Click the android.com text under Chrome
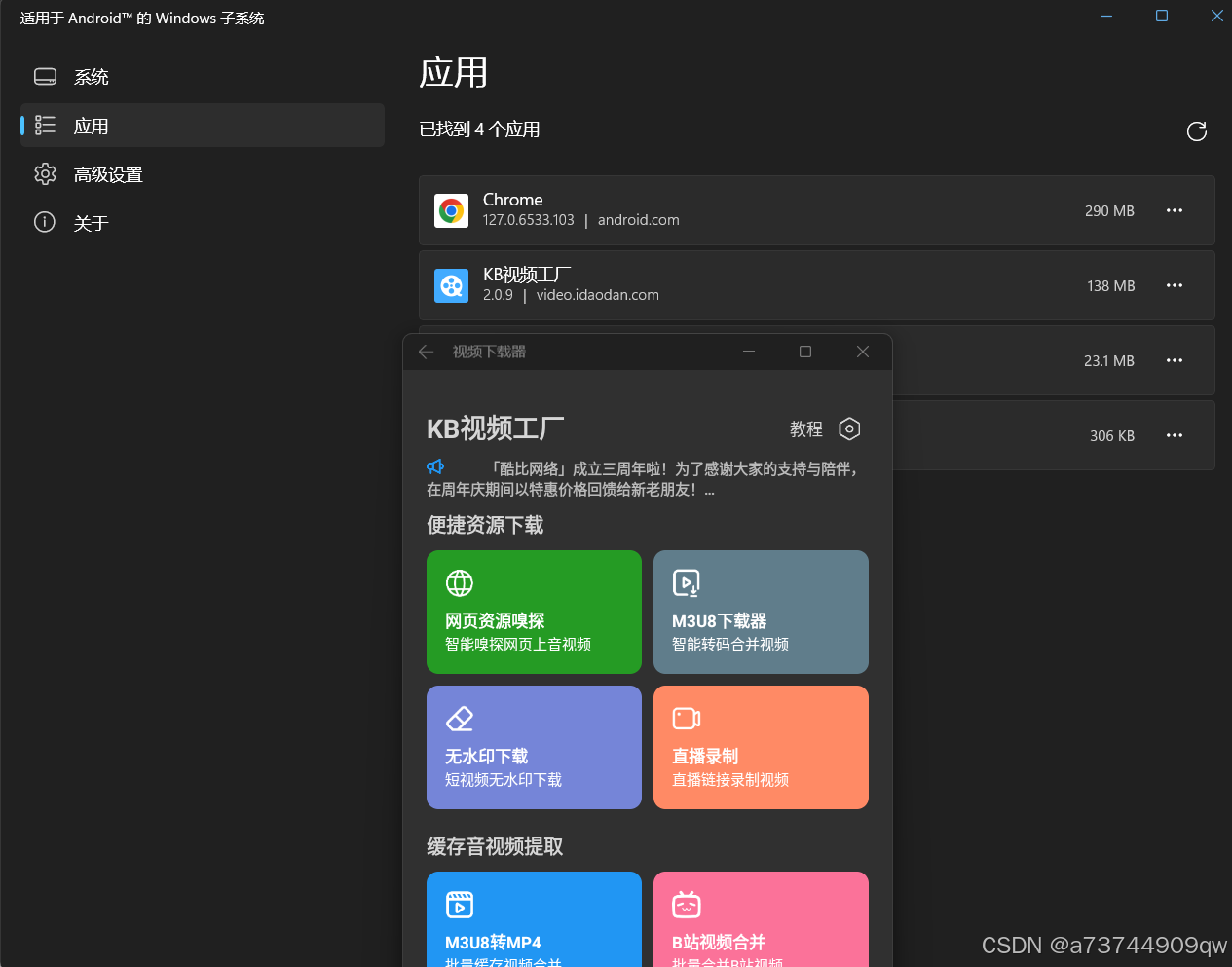The width and height of the screenshot is (1232, 967). tap(639, 220)
